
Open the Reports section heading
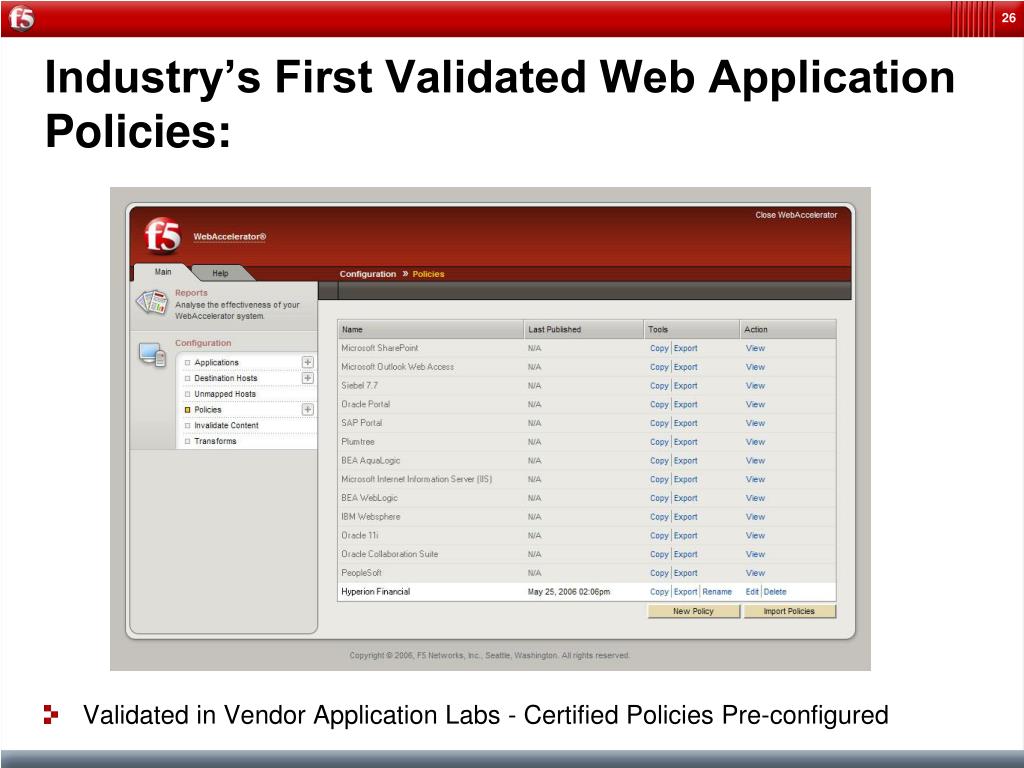(191, 293)
